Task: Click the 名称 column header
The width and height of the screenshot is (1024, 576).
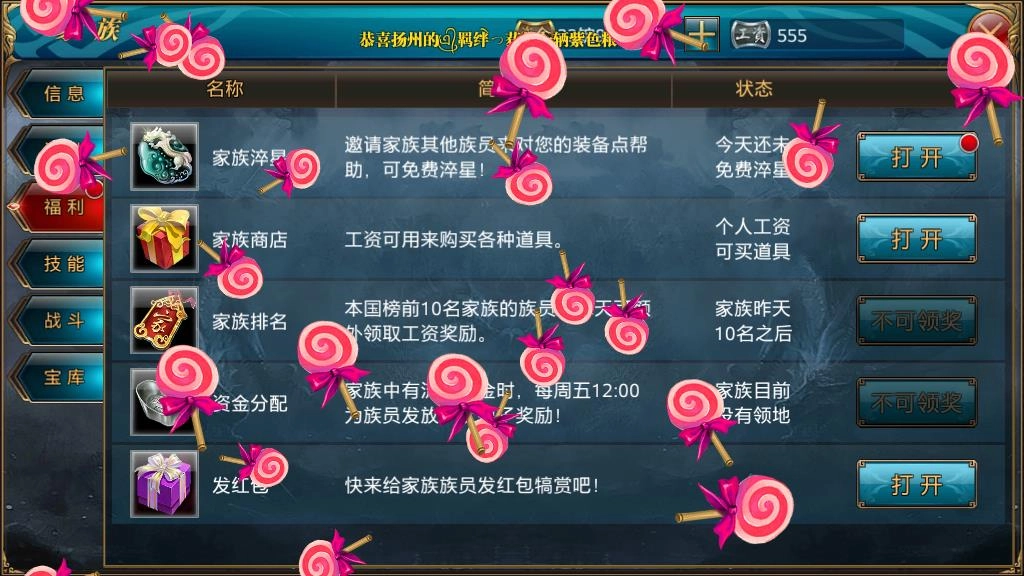Action: pyautogui.click(x=225, y=89)
